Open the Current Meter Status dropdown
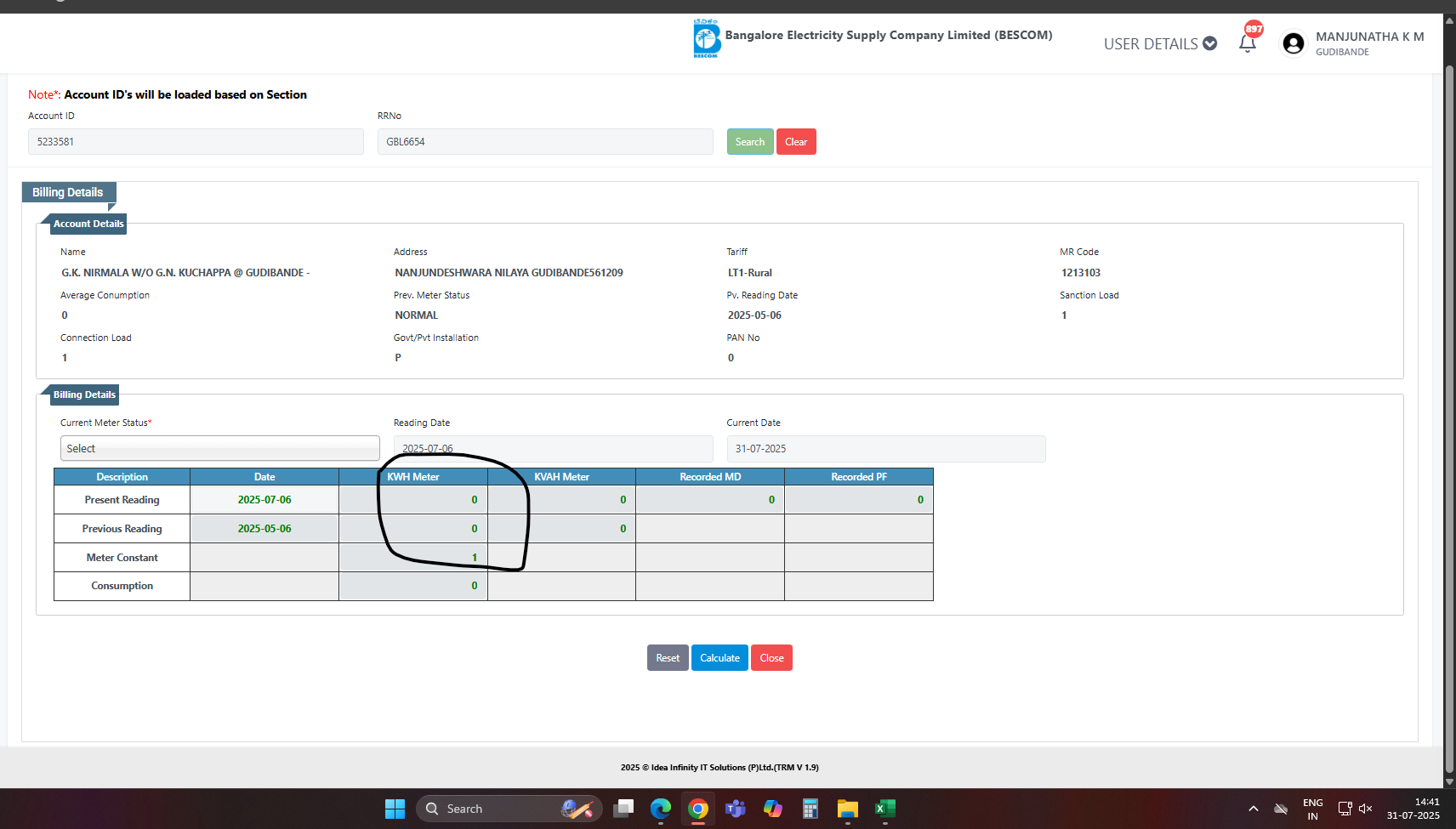 (219, 449)
